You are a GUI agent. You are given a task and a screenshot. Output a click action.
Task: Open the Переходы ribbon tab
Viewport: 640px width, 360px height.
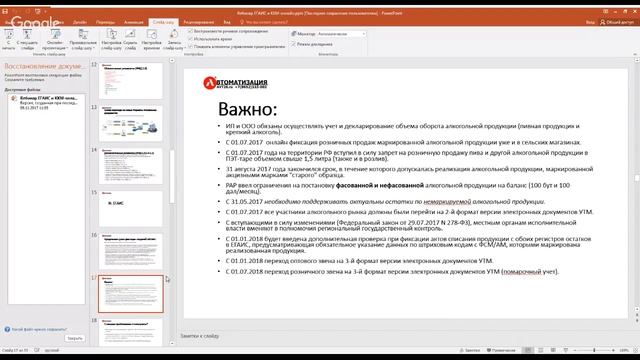tap(105, 22)
